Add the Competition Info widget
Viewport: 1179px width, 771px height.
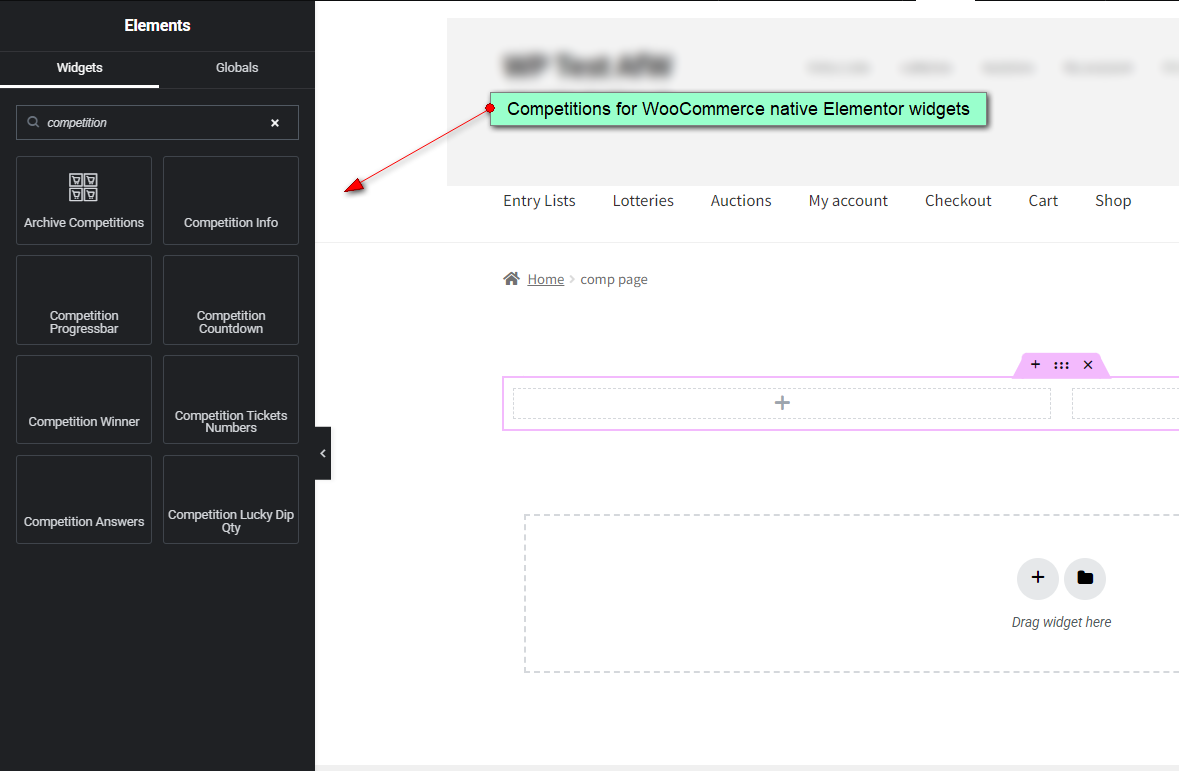coord(230,200)
